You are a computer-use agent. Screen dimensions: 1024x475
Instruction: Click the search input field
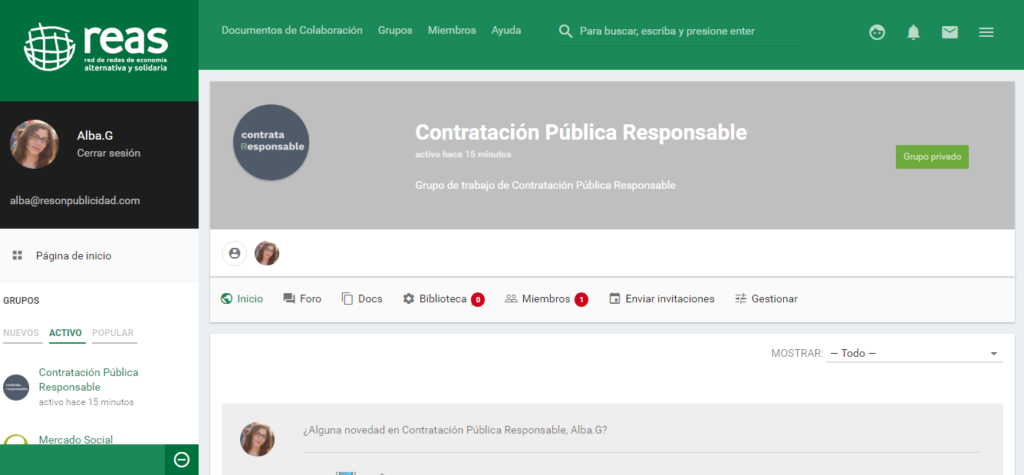coord(688,32)
